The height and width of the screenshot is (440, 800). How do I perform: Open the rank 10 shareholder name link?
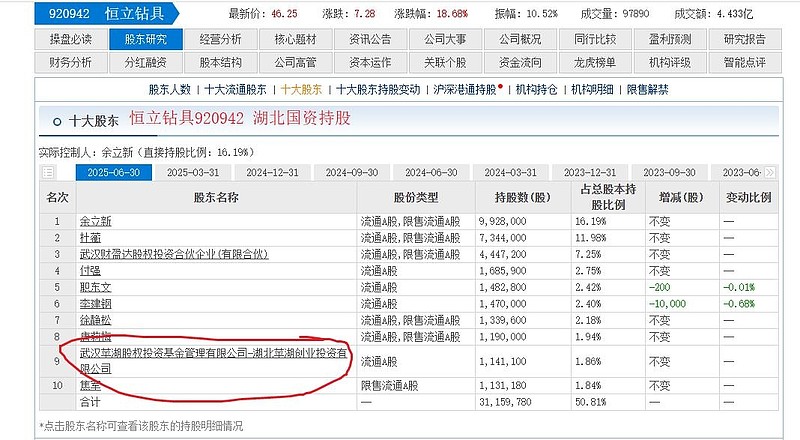coord(90,385)
